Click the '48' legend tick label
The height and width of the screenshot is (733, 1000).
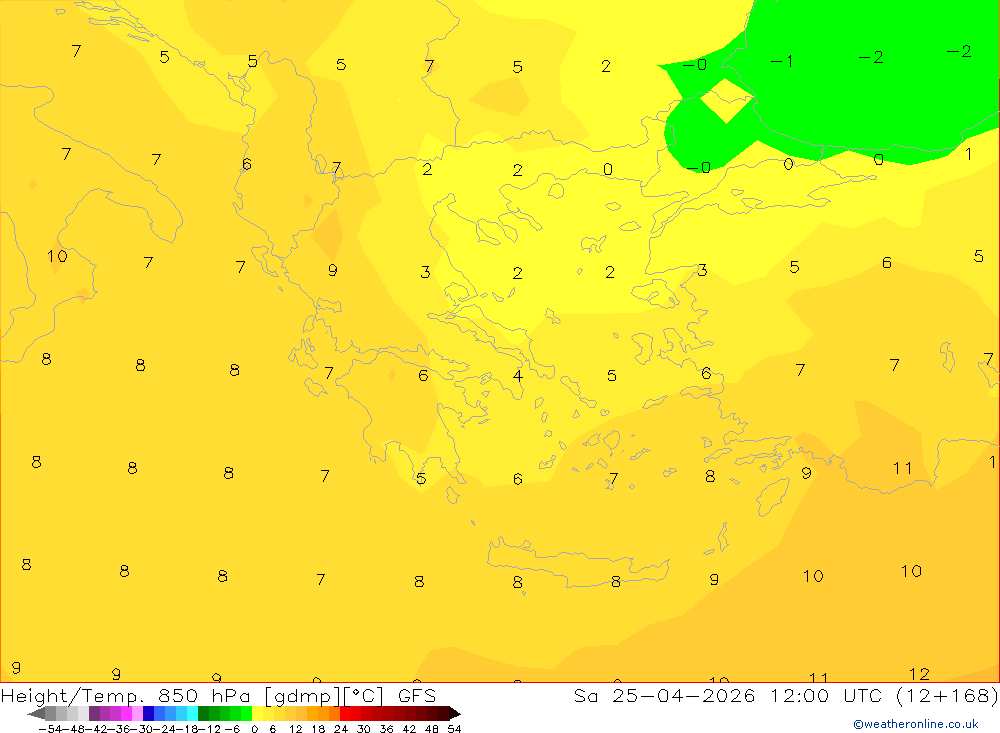tap(432, 729)
